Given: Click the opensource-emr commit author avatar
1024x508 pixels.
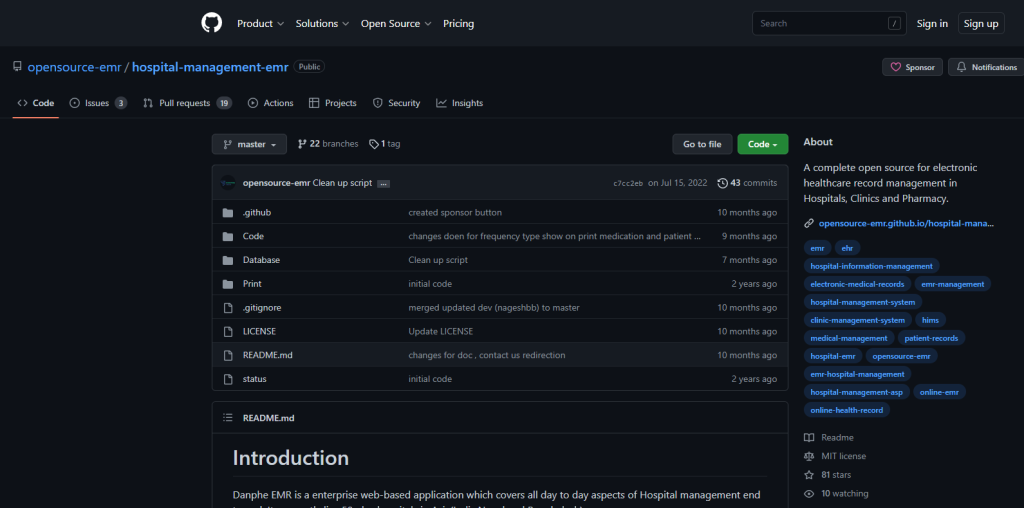Looking at the screenshot, I should [x=228, y=183].
